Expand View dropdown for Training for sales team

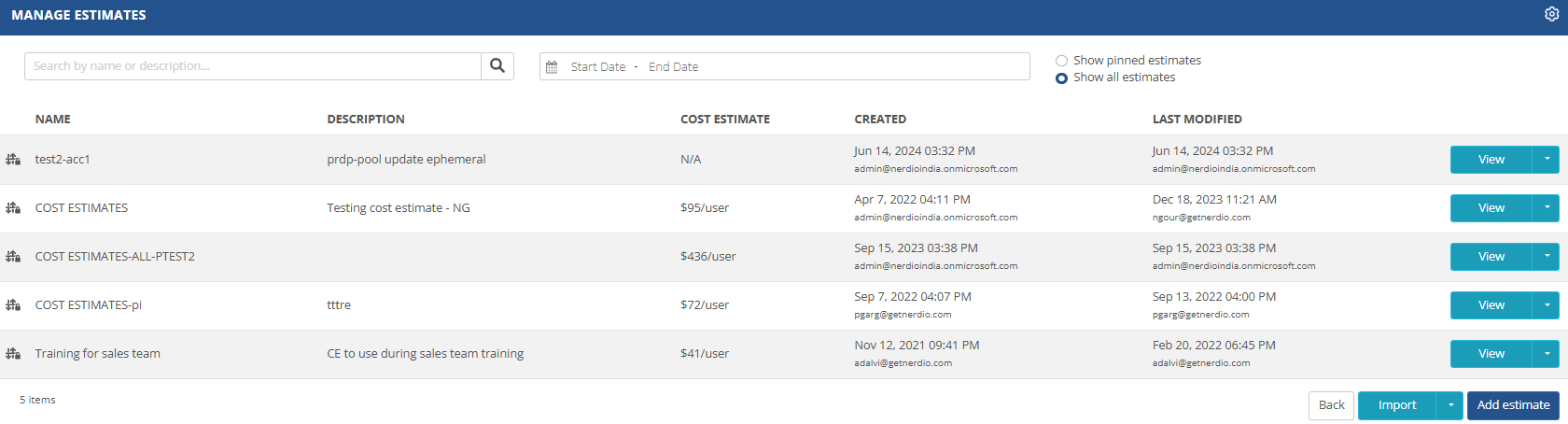click(1547, 354)
